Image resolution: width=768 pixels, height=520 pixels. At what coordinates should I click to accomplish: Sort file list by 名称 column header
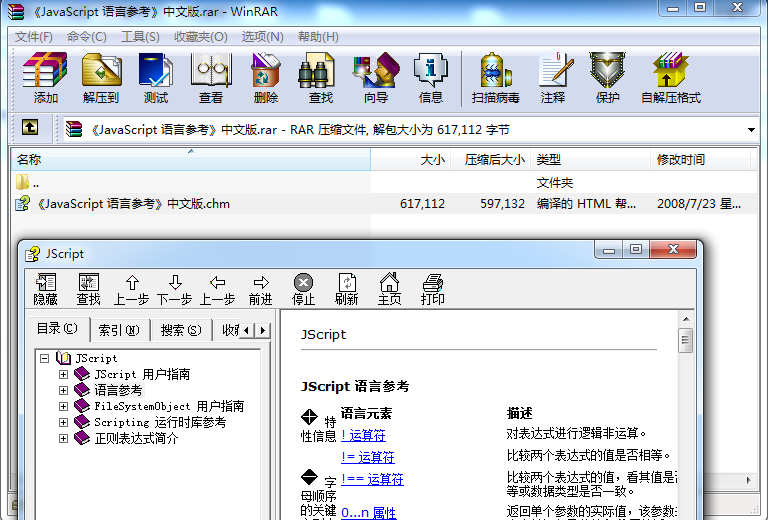tap(191, 160)
